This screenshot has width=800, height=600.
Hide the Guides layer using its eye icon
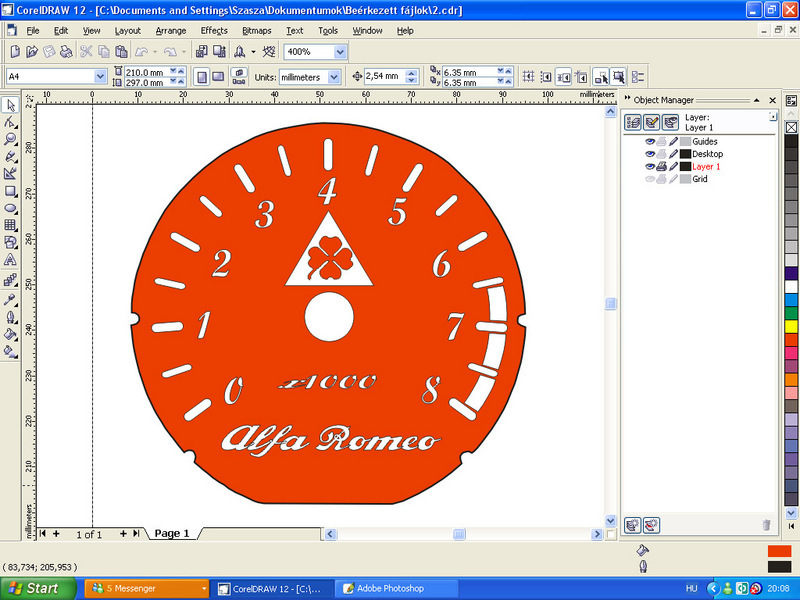pyautogui.click(x=649, y=141)
